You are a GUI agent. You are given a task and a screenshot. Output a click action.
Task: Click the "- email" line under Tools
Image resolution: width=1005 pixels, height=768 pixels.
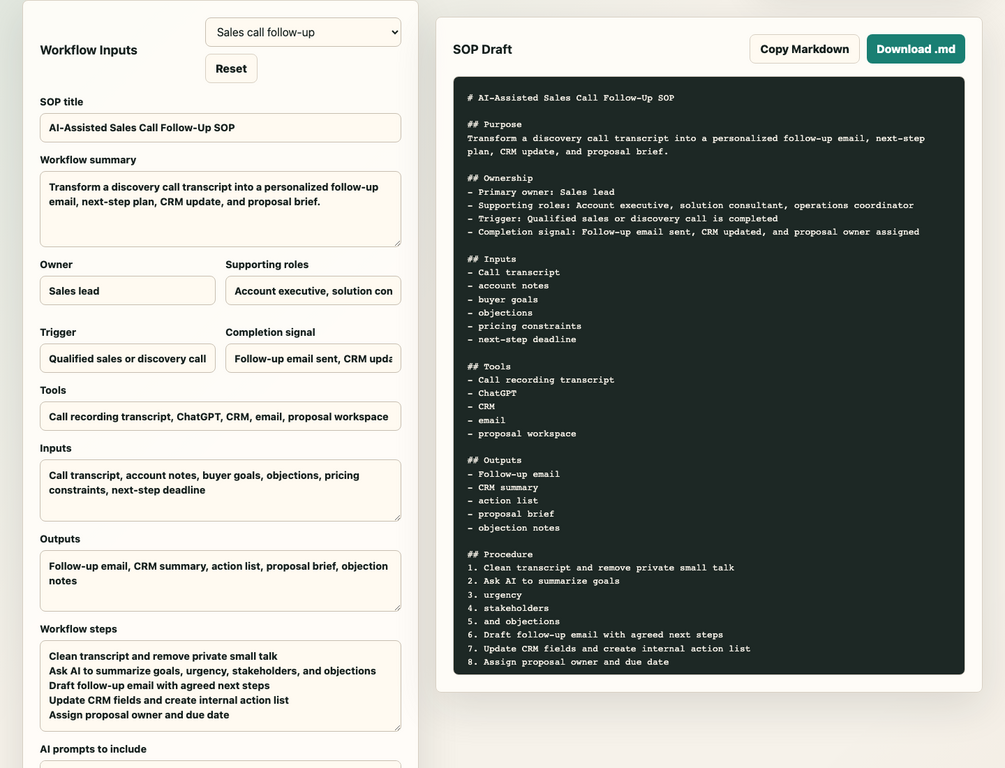[486, 421]
